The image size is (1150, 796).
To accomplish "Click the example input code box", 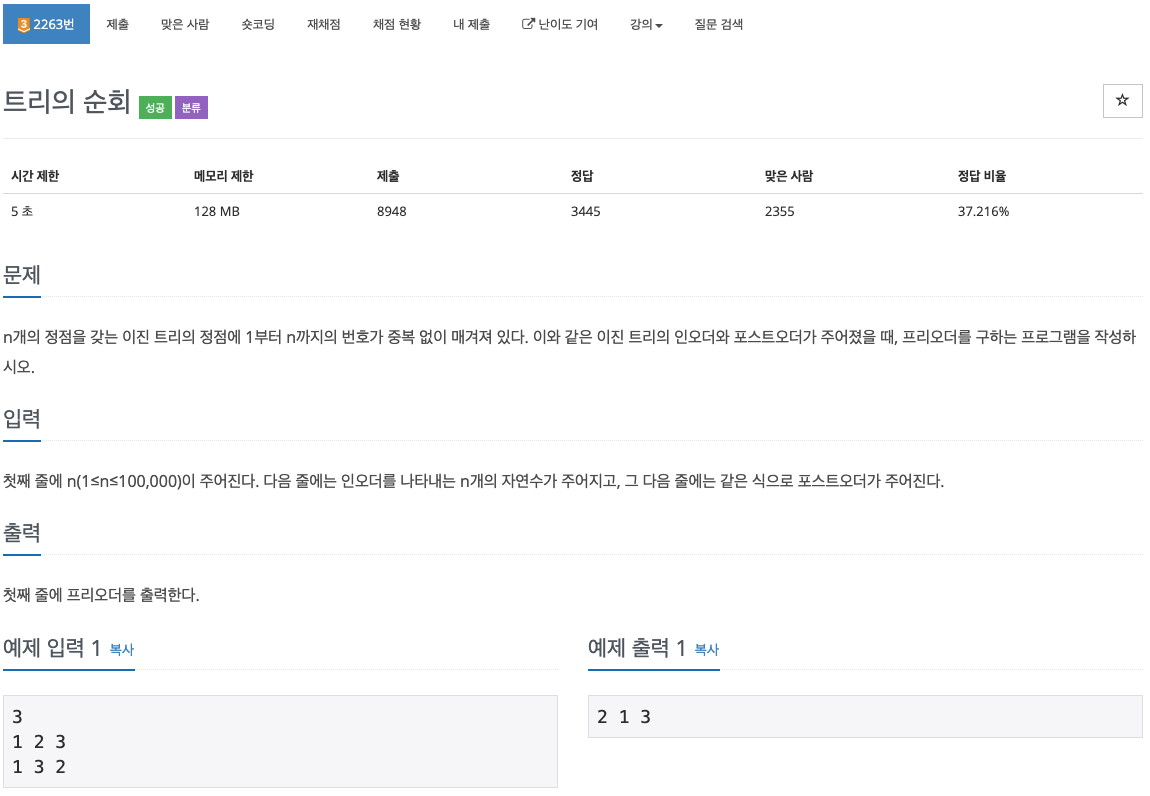I will pyautogui.click(x=280, y=742).
